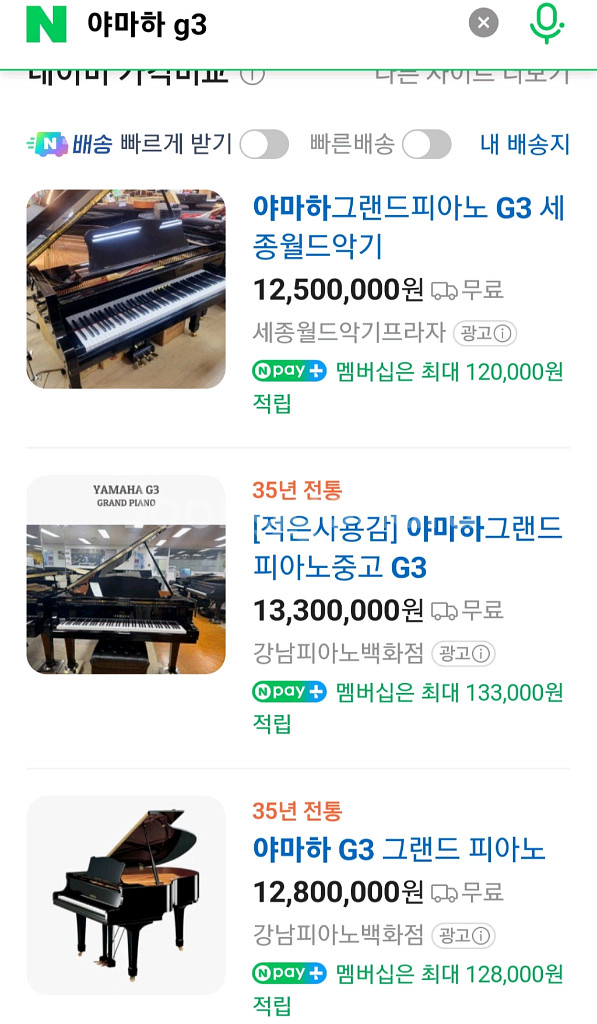Click the 야마하 g3 search input field
The image size is (597, 1024).
pos(250,24)
